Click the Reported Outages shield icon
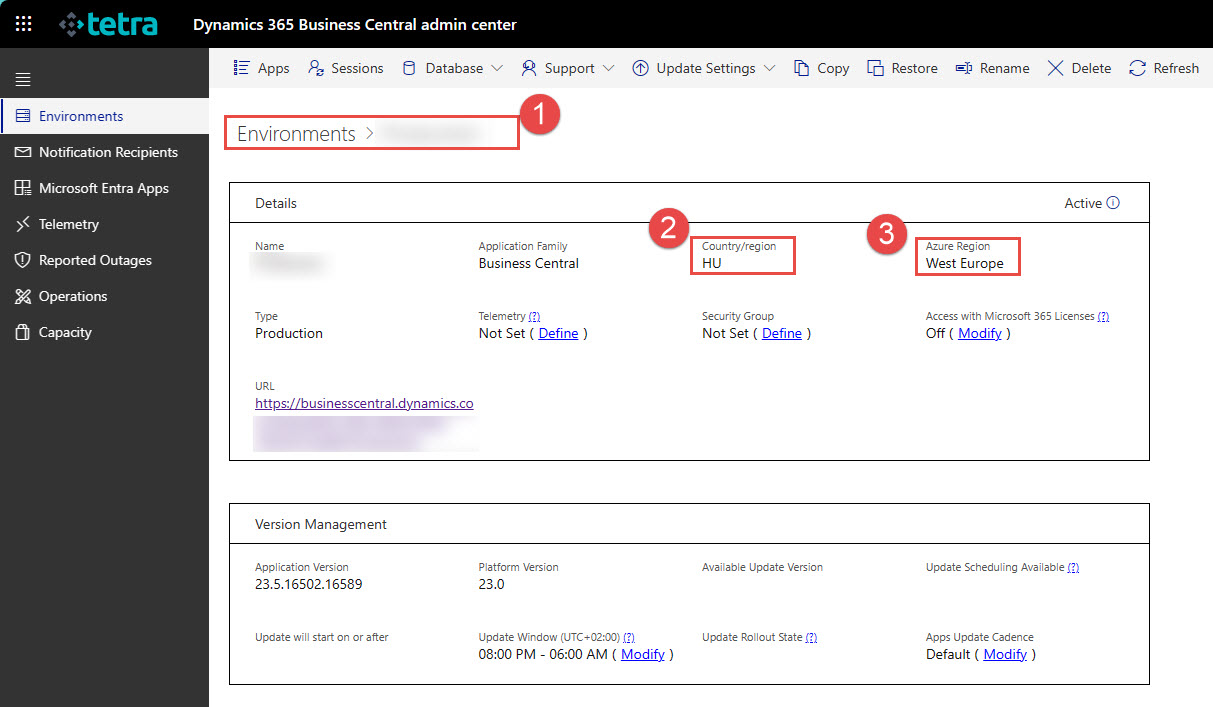Image resolution: width=1213 pixels, height=707 pixels. tap(23, 260)
